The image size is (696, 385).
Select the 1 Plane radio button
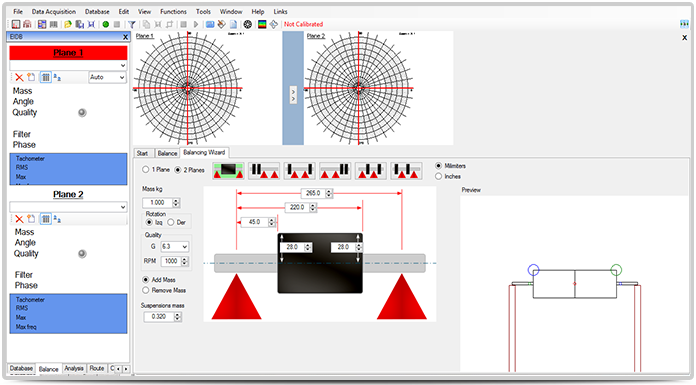pos(146,170)
